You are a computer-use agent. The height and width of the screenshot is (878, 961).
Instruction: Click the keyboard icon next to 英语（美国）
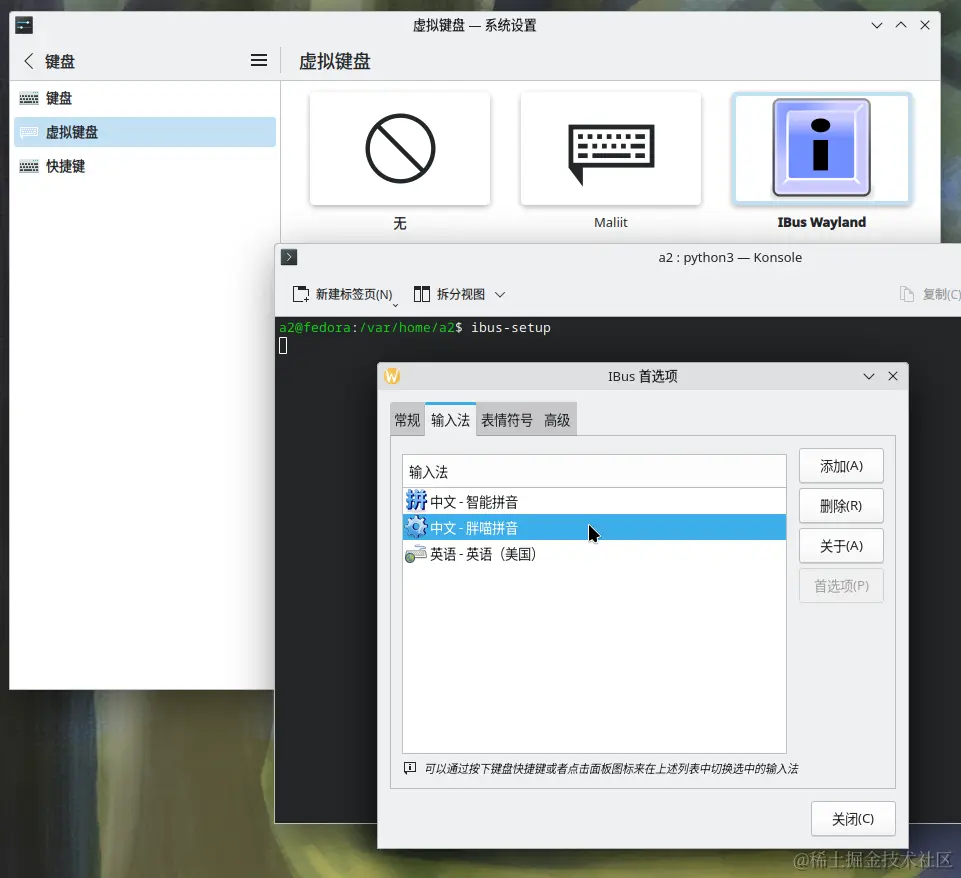tap(416, 554)
